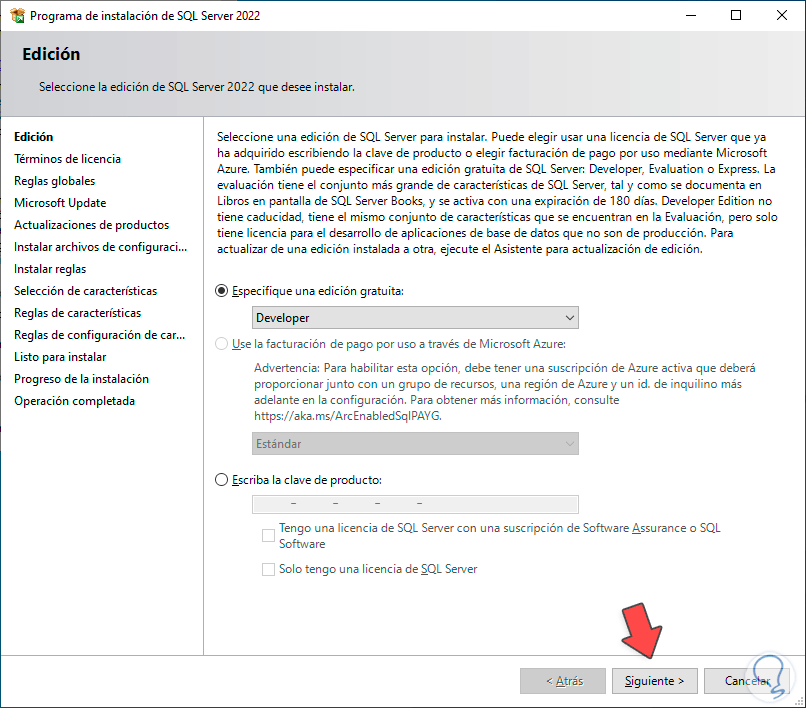The width and height of the screenshot is (806, 708).
Task: Select 'Selección de características' step
Action: click(x=85, y=291)
